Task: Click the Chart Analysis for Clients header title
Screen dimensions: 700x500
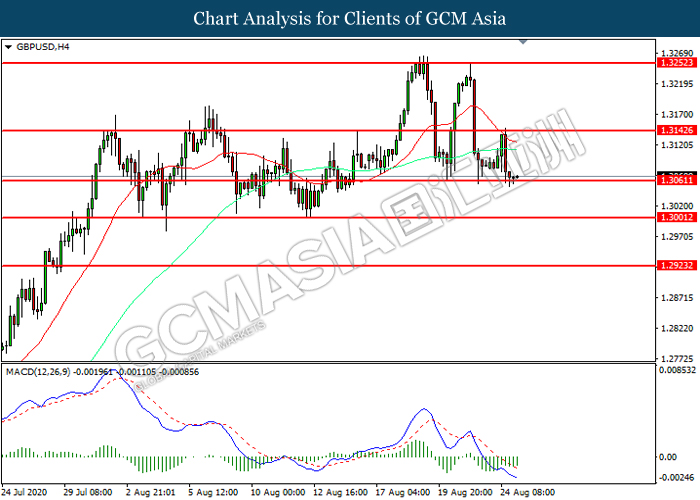Action: point(350,18)
